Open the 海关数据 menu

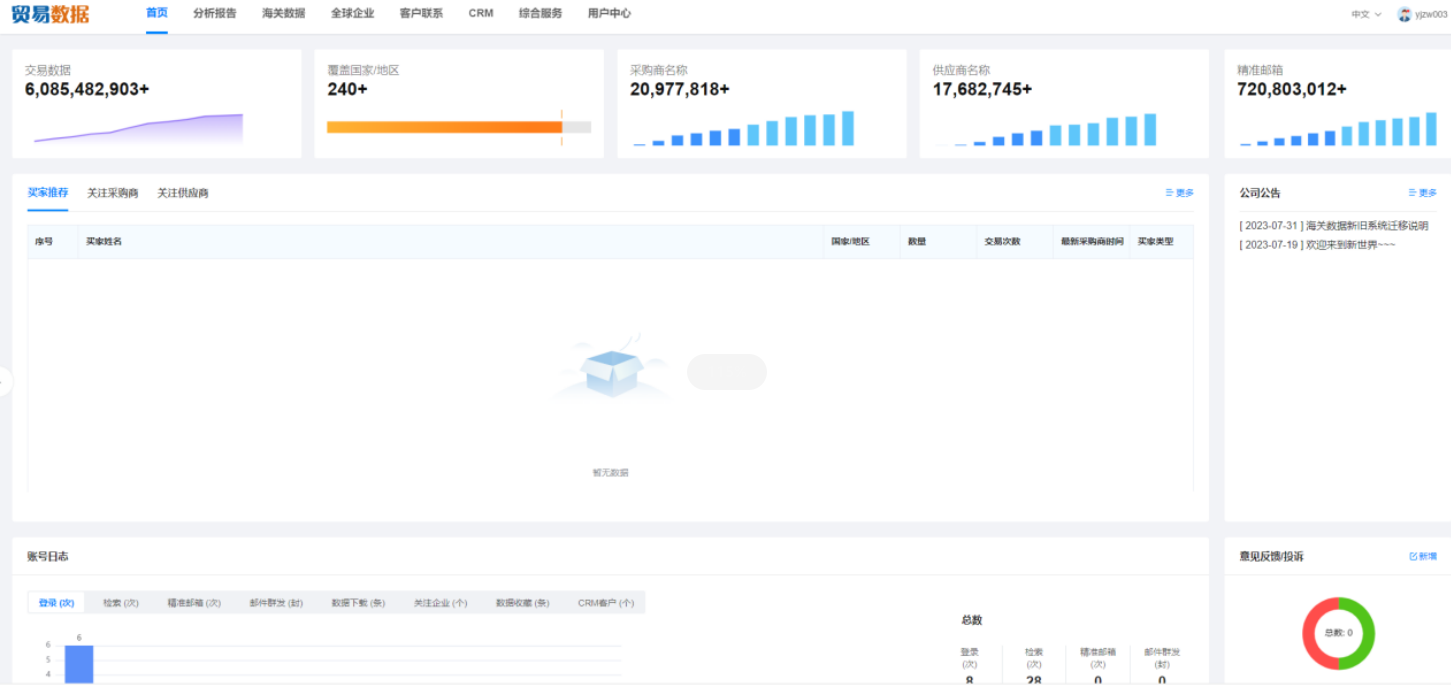(x=283, y=14)
